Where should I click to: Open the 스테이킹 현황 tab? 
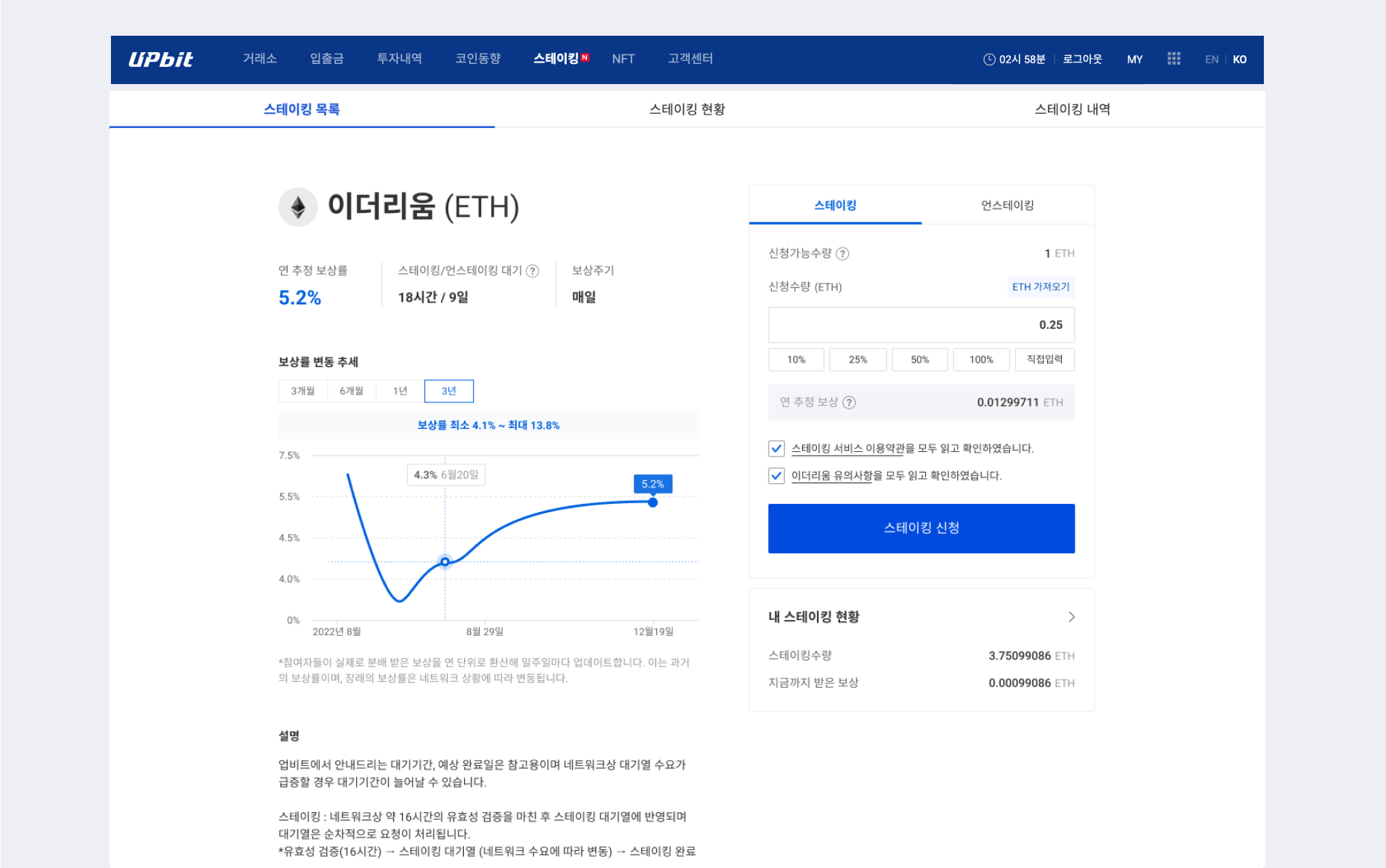[687, 109]
